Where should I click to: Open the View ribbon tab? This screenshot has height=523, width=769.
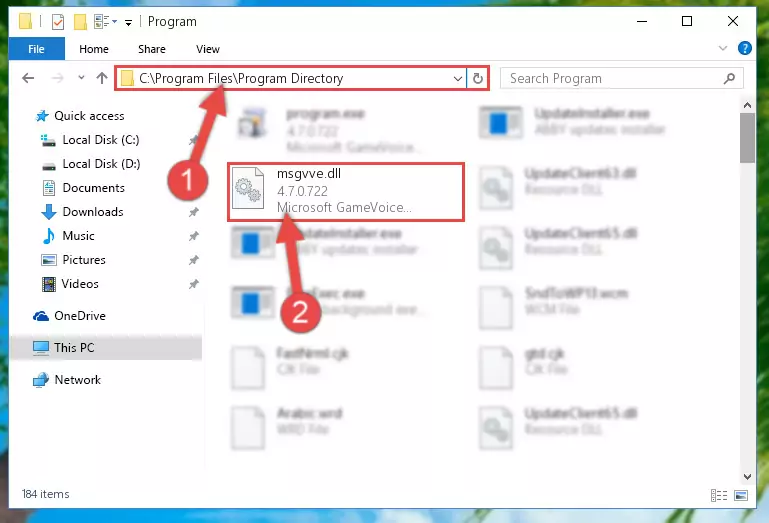(207, 49)
